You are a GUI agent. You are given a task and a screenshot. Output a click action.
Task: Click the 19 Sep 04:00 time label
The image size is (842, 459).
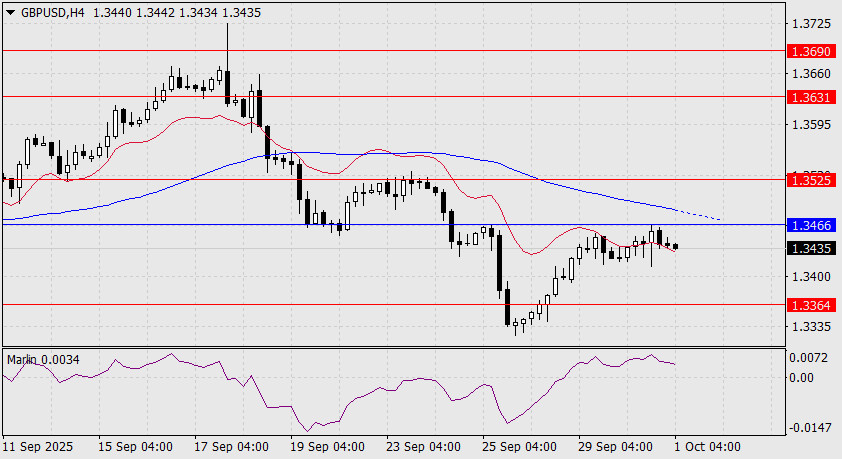pyautogui.click(x=328, y=447)
